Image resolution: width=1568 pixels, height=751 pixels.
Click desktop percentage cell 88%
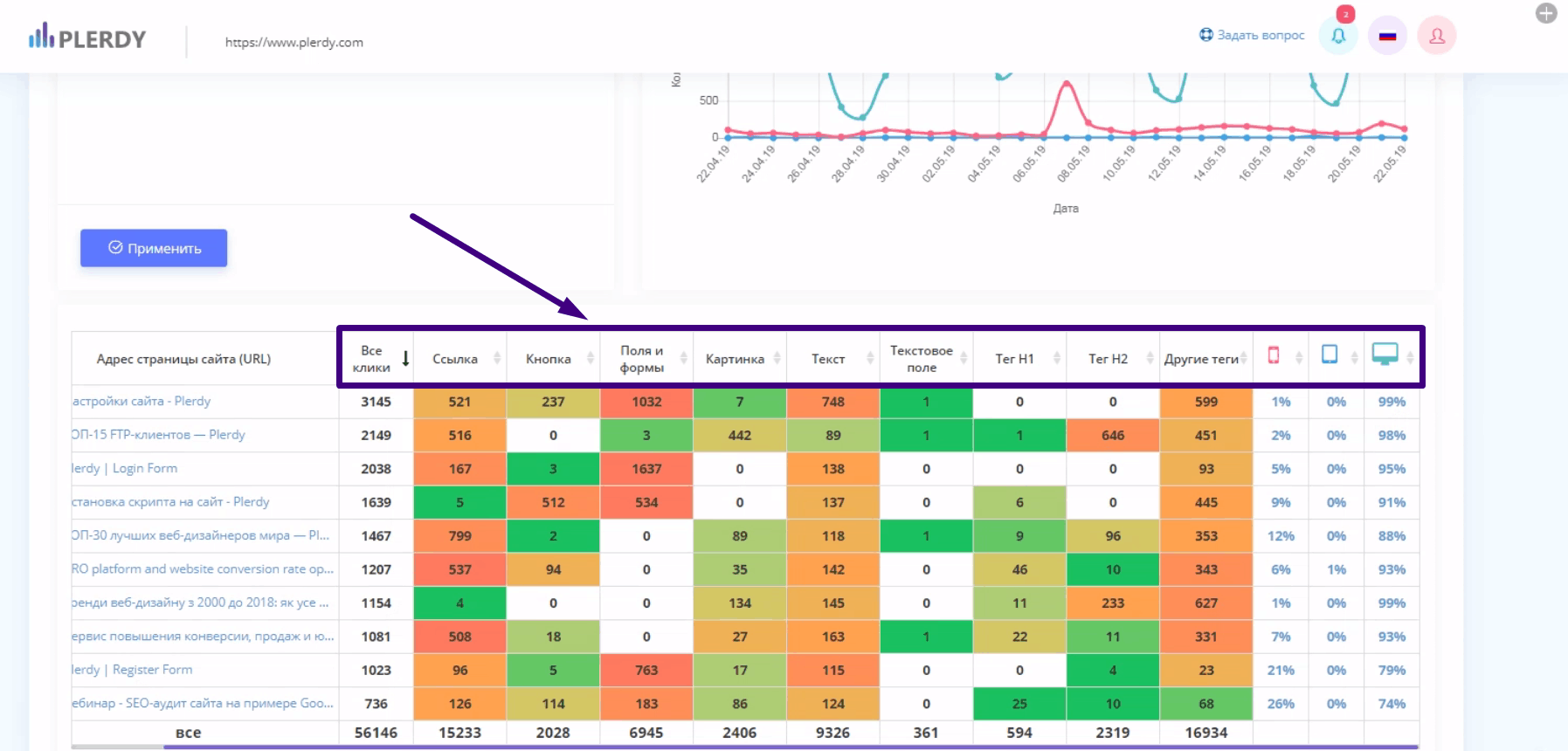click(x=1392, y=536)
